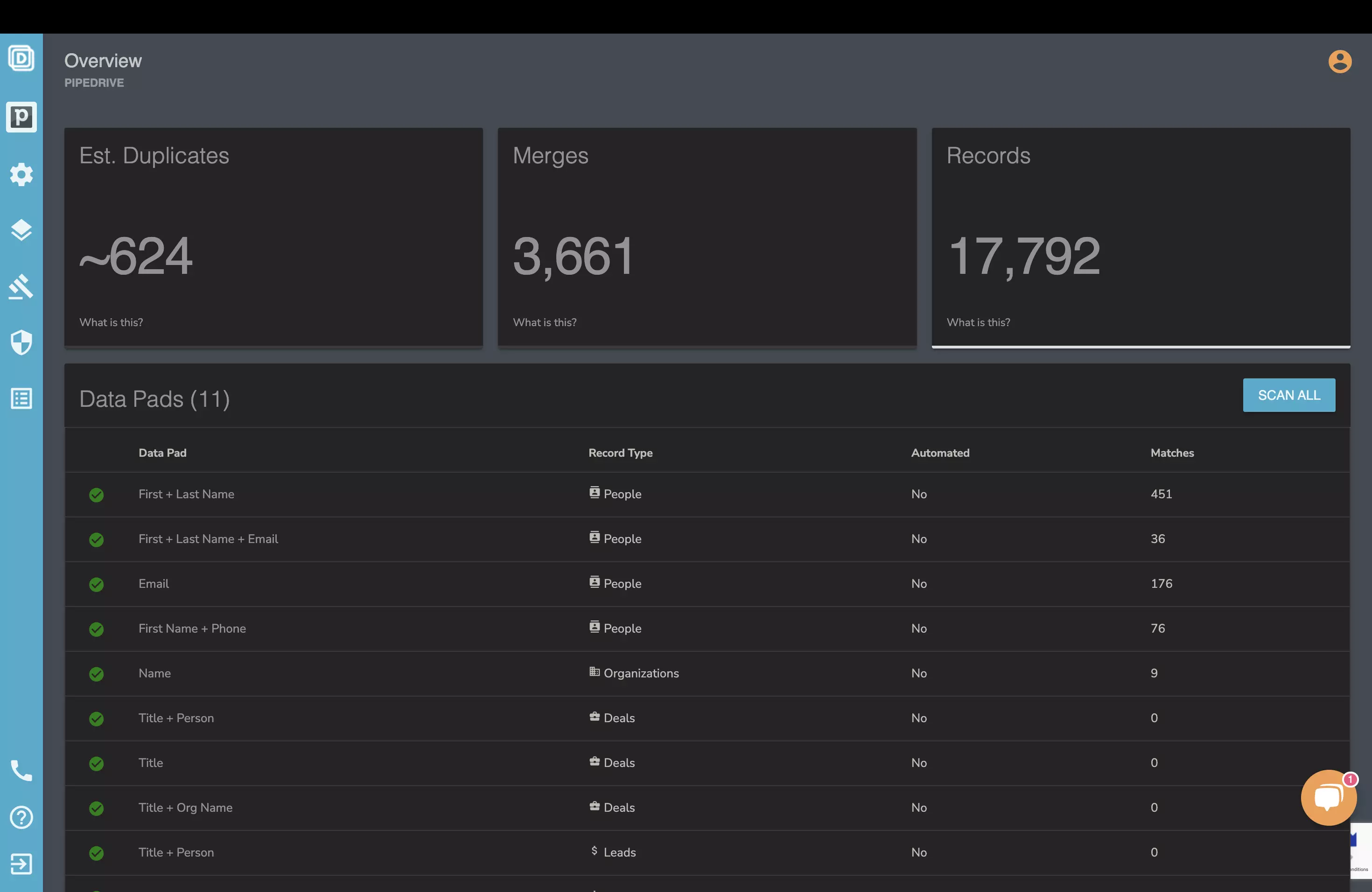Open the shield protection icon
Image resolution: width=1372 pixels, height=892 pixels.
pos(21,342)
